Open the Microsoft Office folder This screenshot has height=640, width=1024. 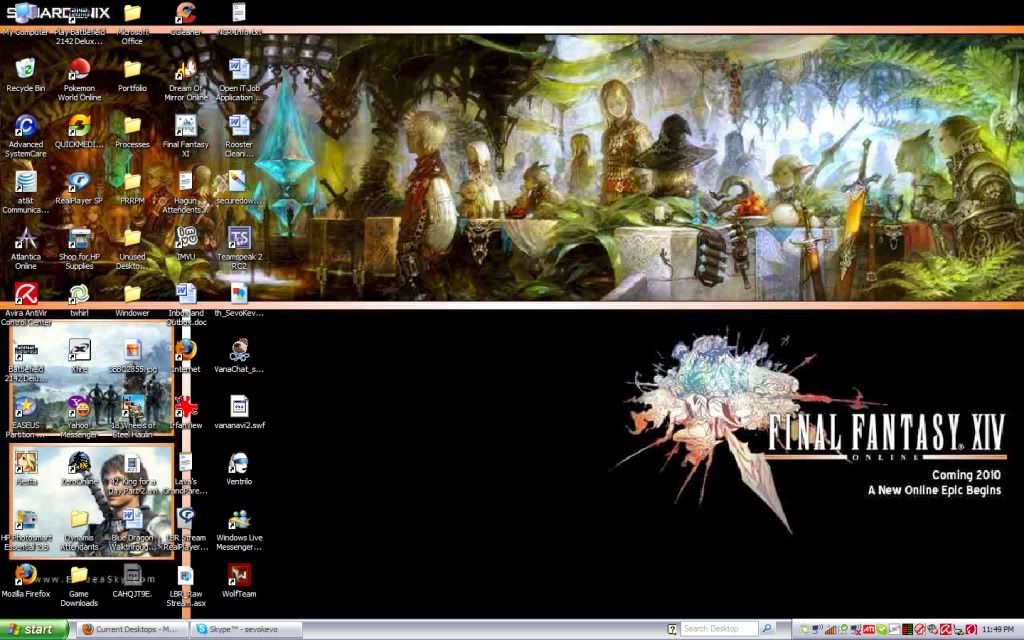(x=132, y=13)
